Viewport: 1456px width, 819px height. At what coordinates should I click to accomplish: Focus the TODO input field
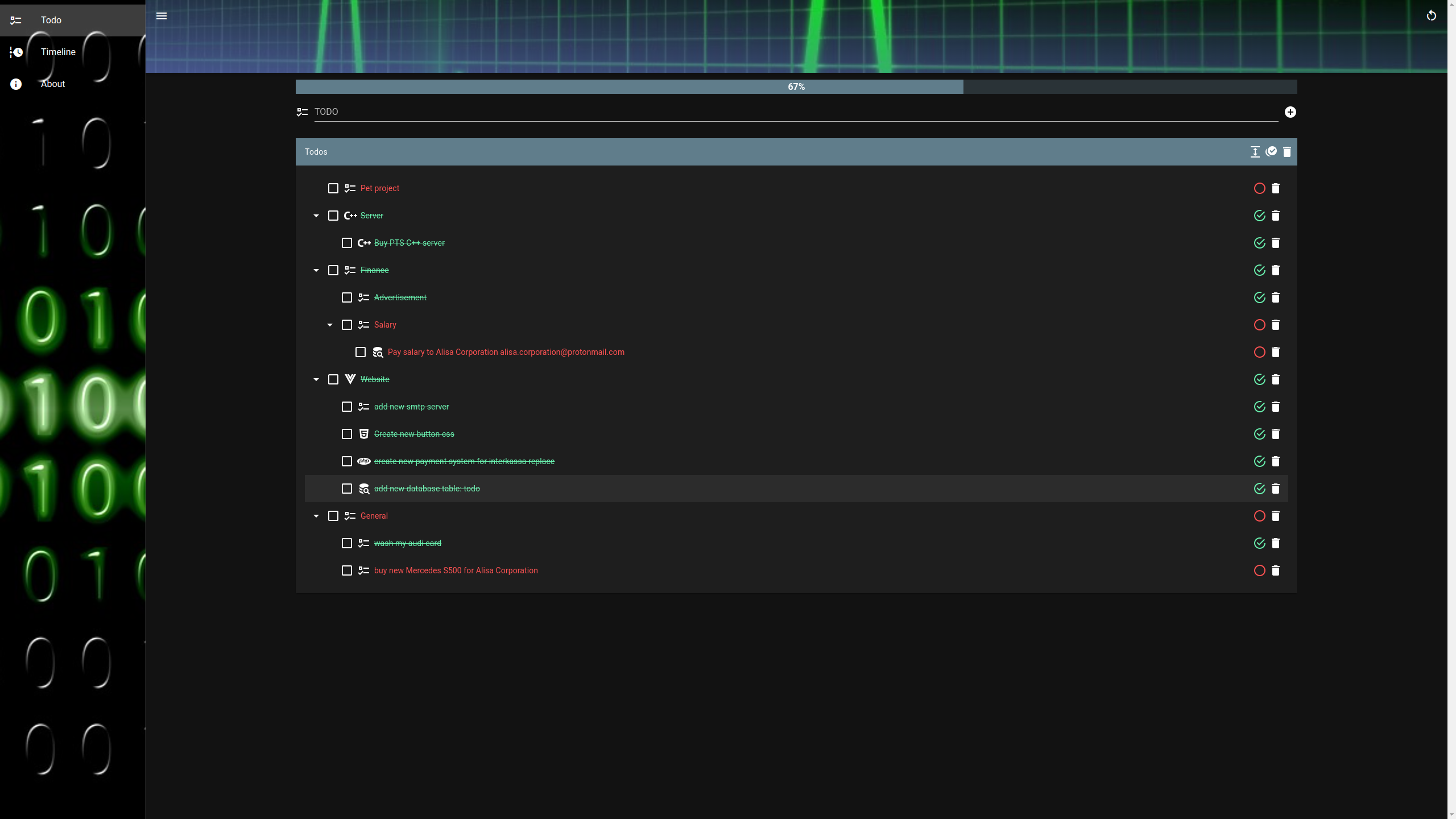point(796,112)
